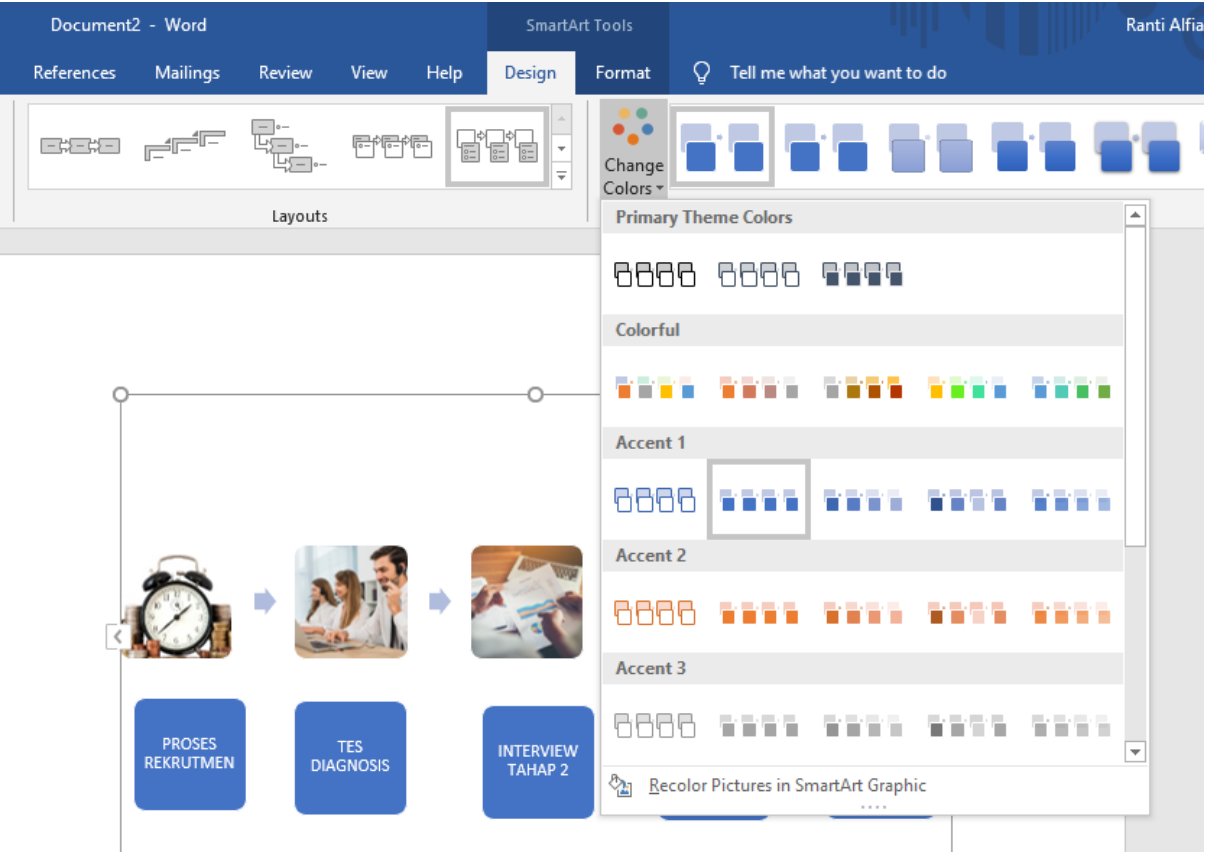Expand the Layouts gallery more arrow

561,177
